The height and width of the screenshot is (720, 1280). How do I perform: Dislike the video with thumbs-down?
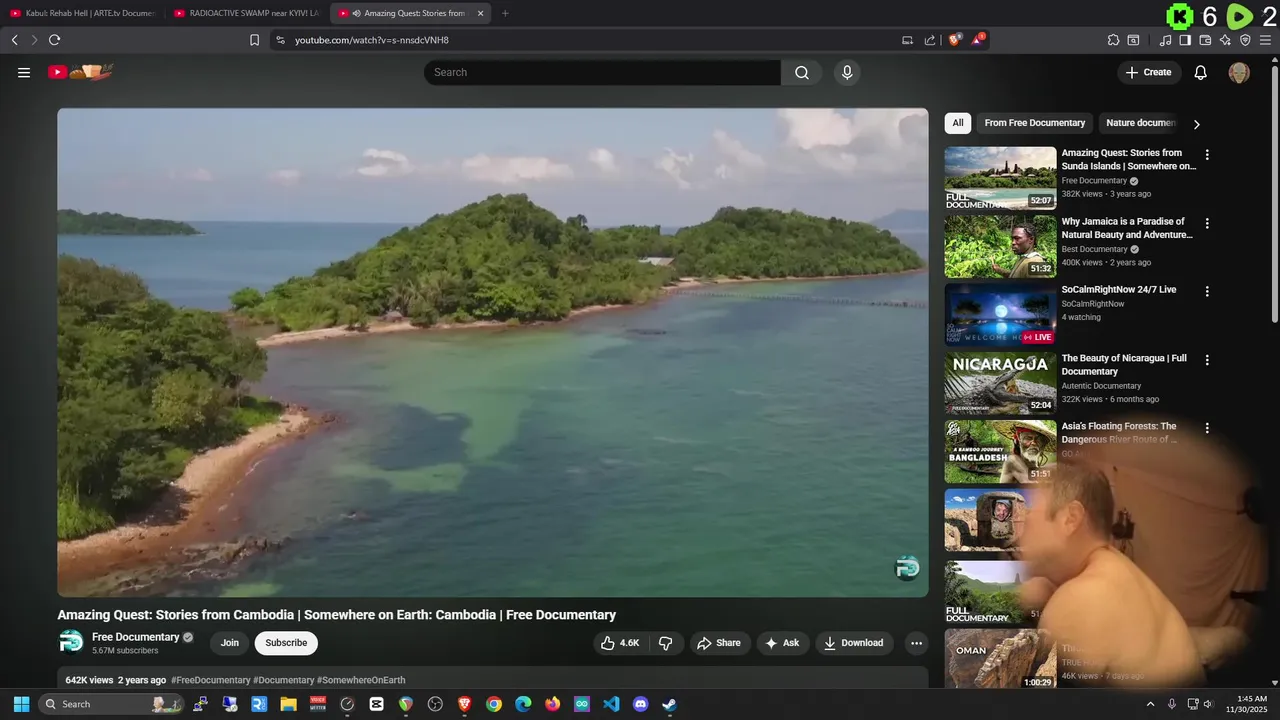[665, 643]
